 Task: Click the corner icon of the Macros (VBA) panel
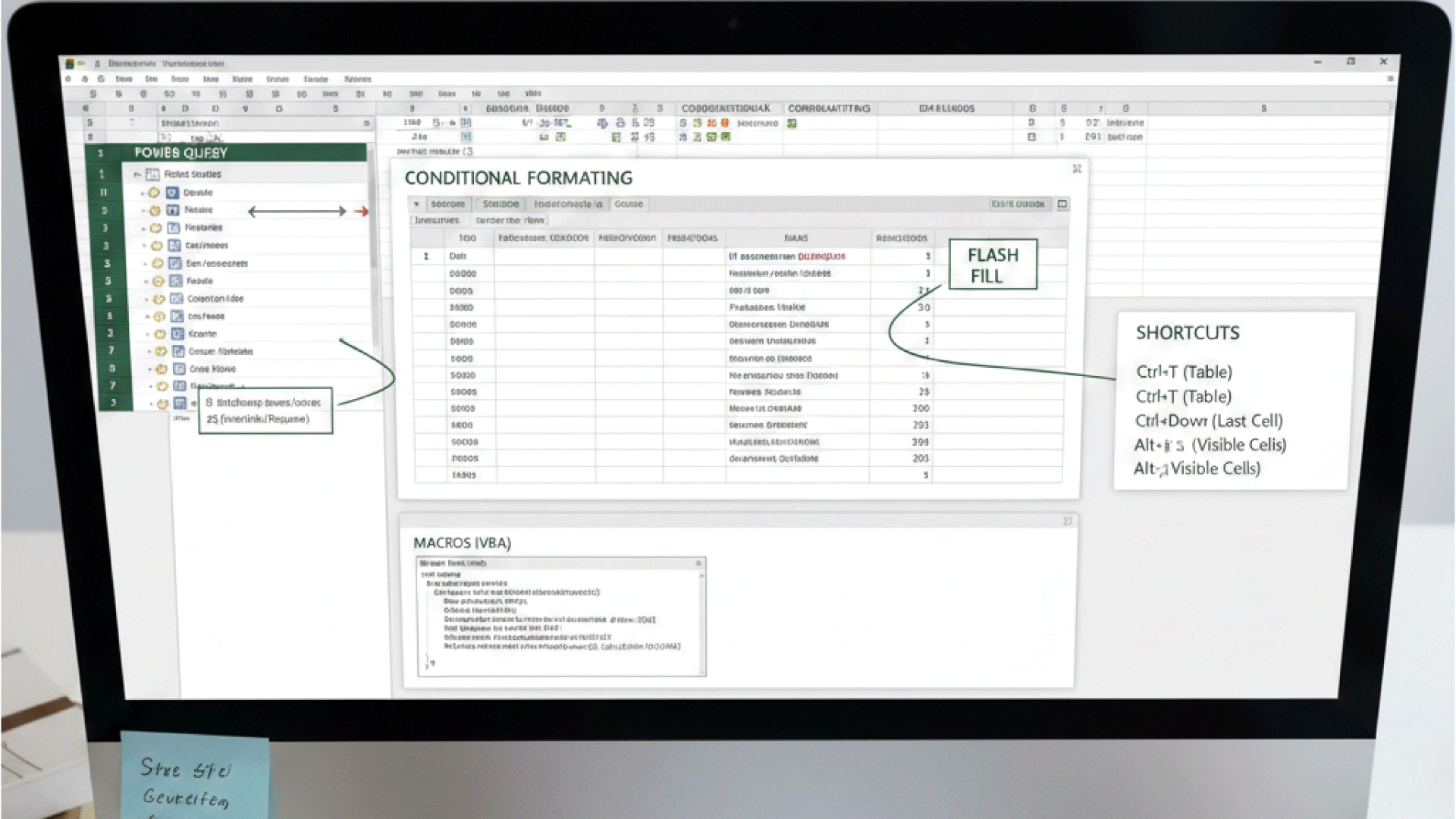[x=1067, y=521]
